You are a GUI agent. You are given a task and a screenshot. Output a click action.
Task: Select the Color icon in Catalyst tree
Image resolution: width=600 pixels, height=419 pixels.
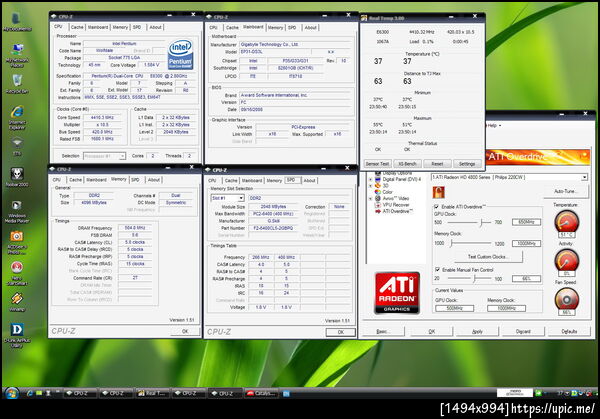[378, 192]
